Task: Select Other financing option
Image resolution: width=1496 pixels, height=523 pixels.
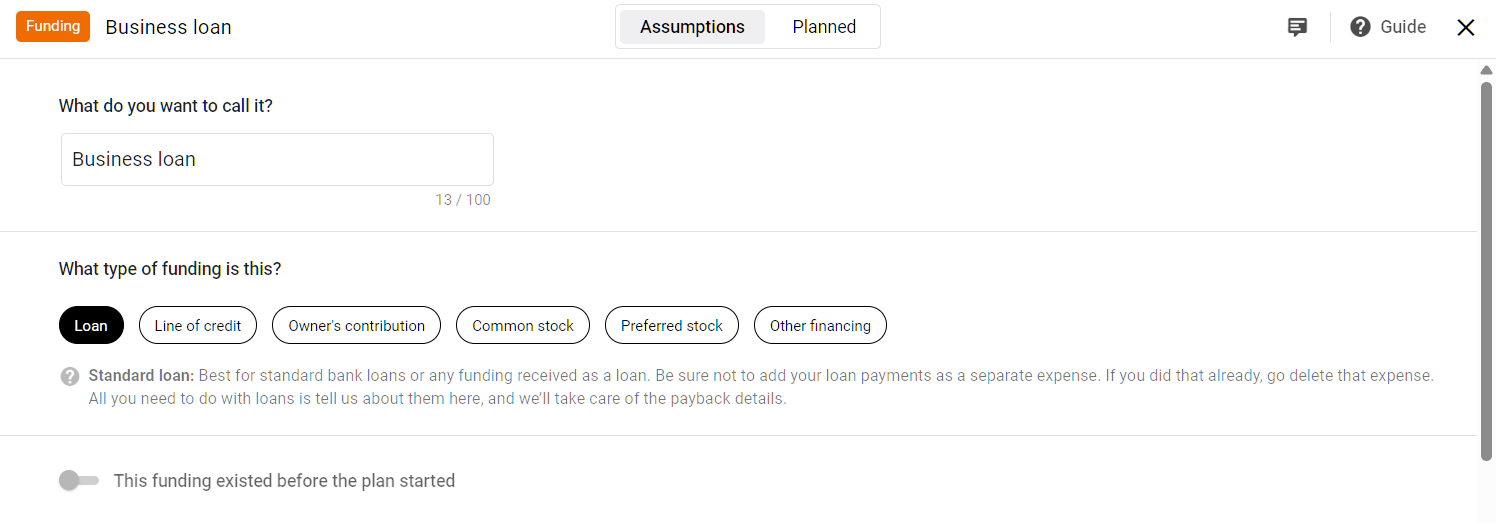Action: (820, 325)
